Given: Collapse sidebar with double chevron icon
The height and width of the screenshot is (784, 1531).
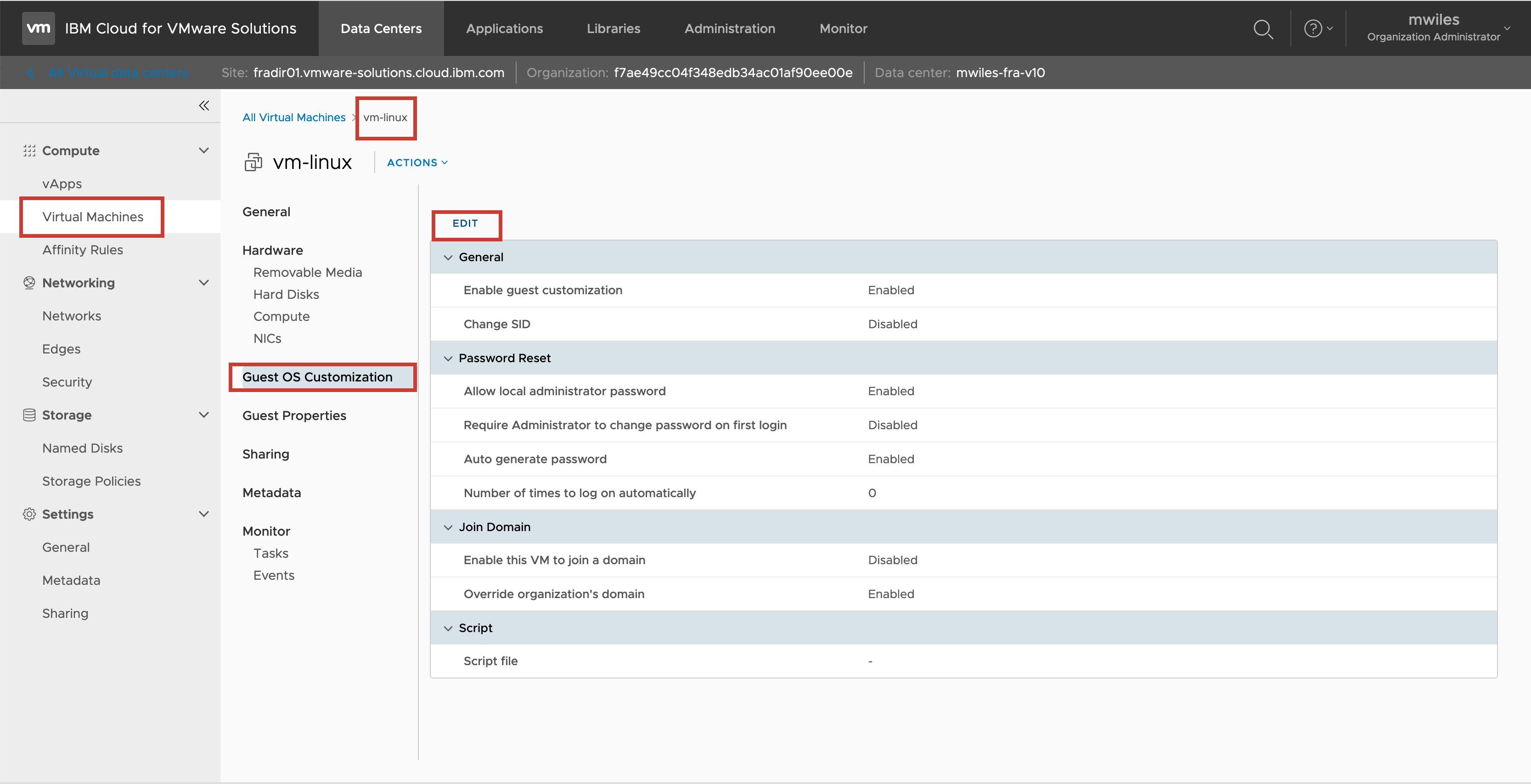Looking at the screenshot, I should [204, 106].
